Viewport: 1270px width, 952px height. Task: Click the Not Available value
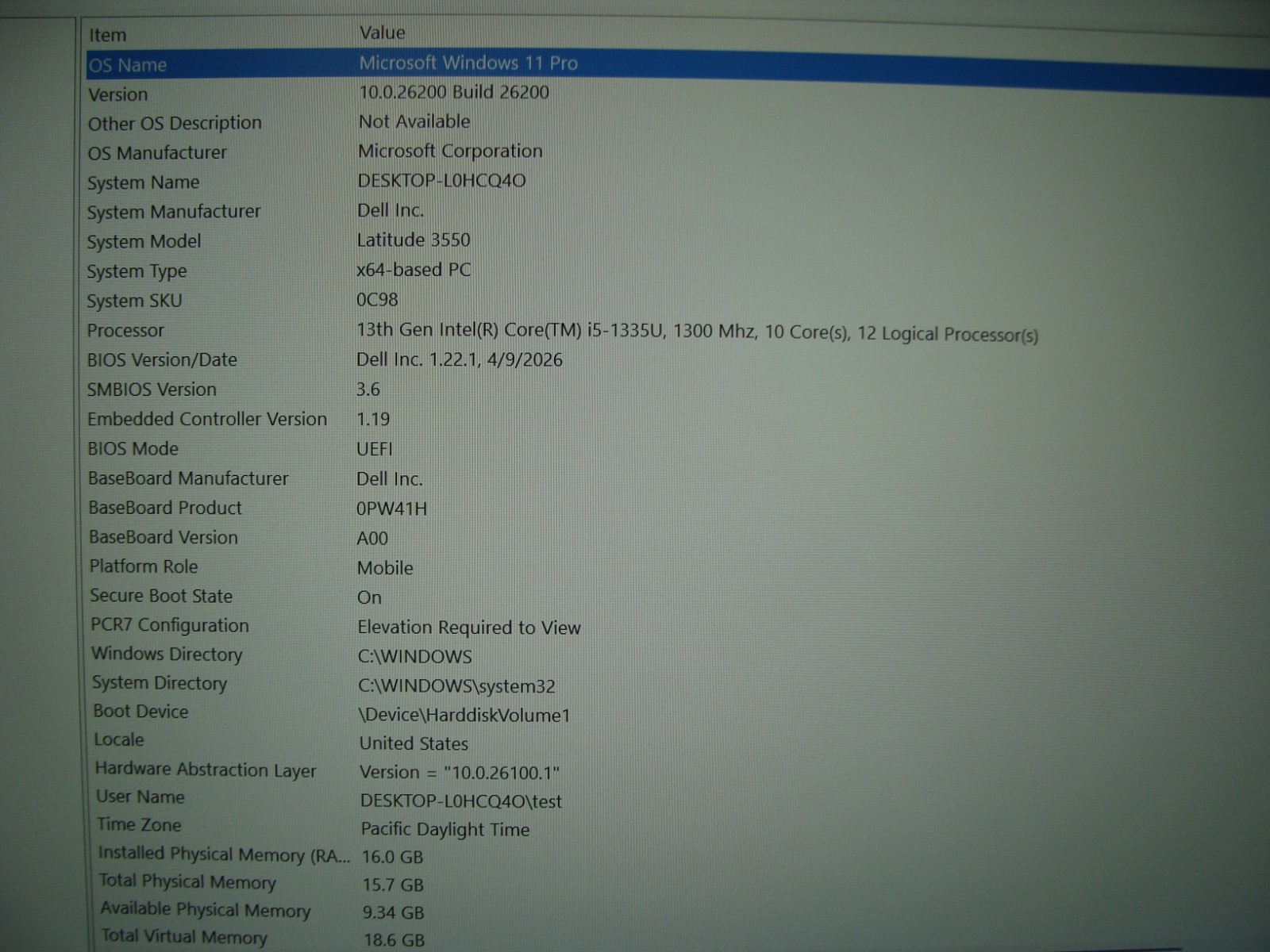[x=414, y=121]
